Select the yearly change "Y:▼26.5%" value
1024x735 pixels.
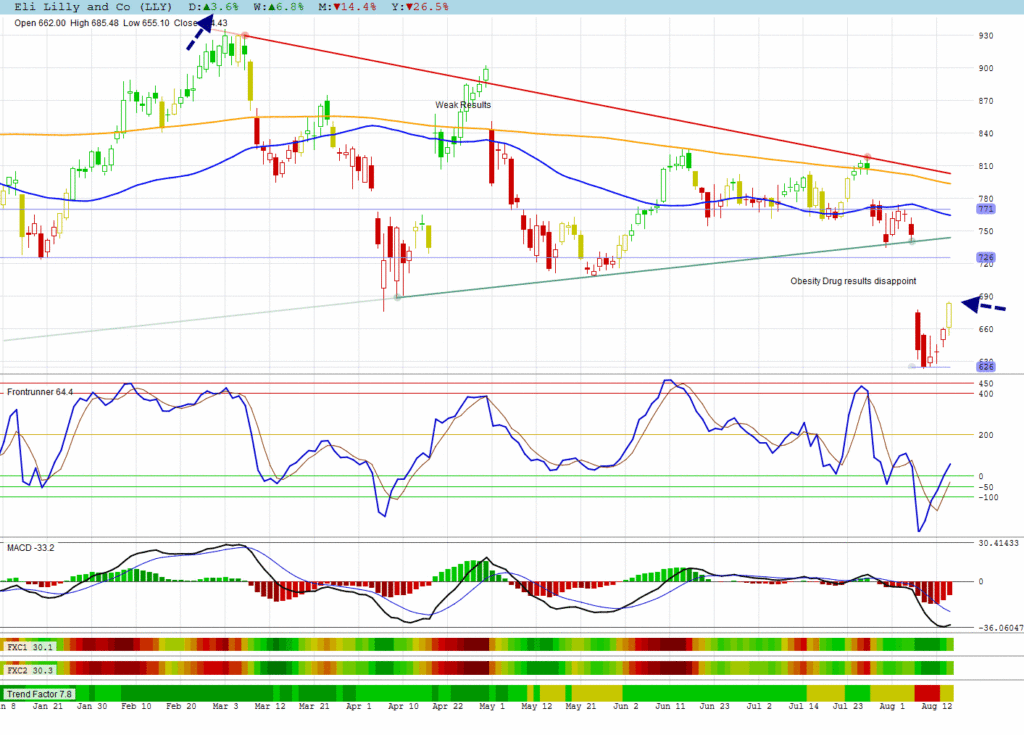click(420, 7)
